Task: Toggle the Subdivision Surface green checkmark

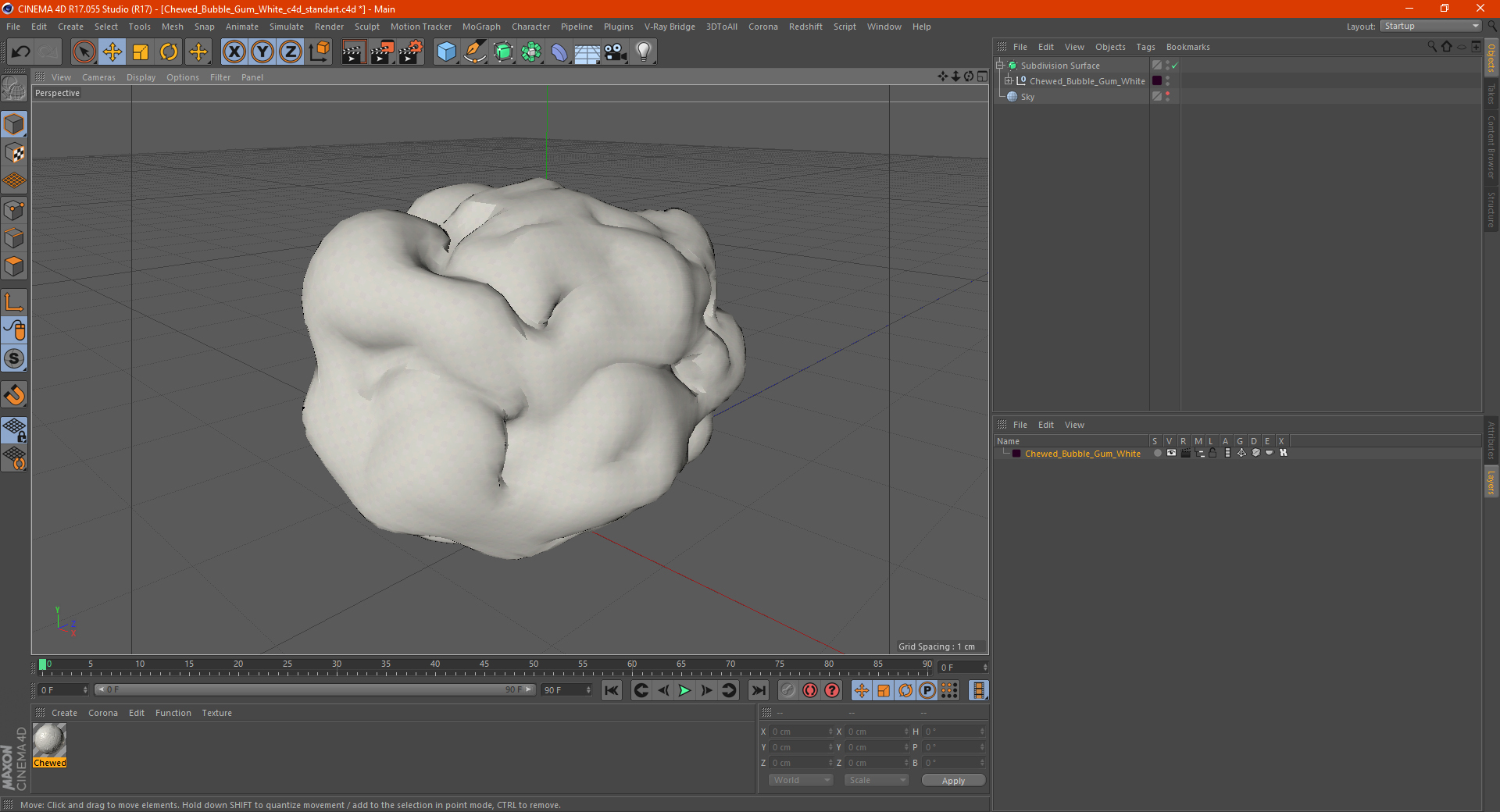Action: (1174, 66)
